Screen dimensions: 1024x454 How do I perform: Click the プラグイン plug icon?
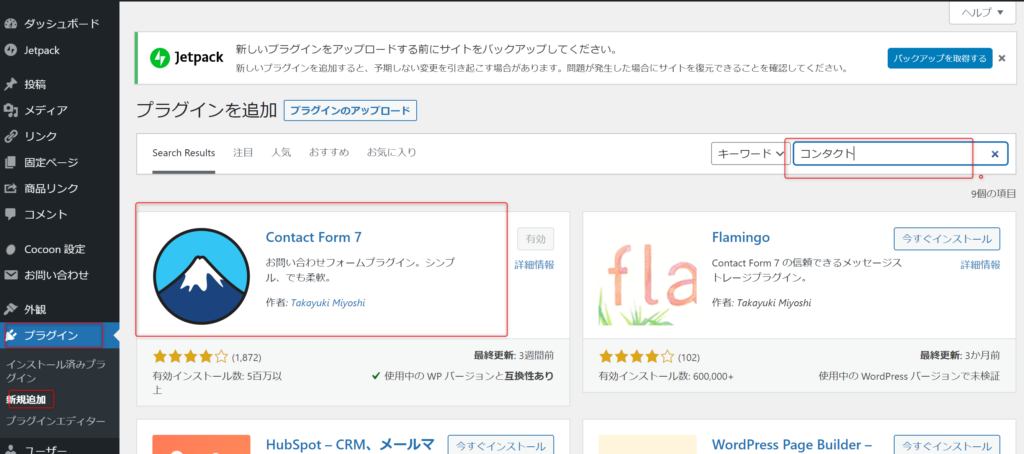pyautogui.click(x=10, y=336)
